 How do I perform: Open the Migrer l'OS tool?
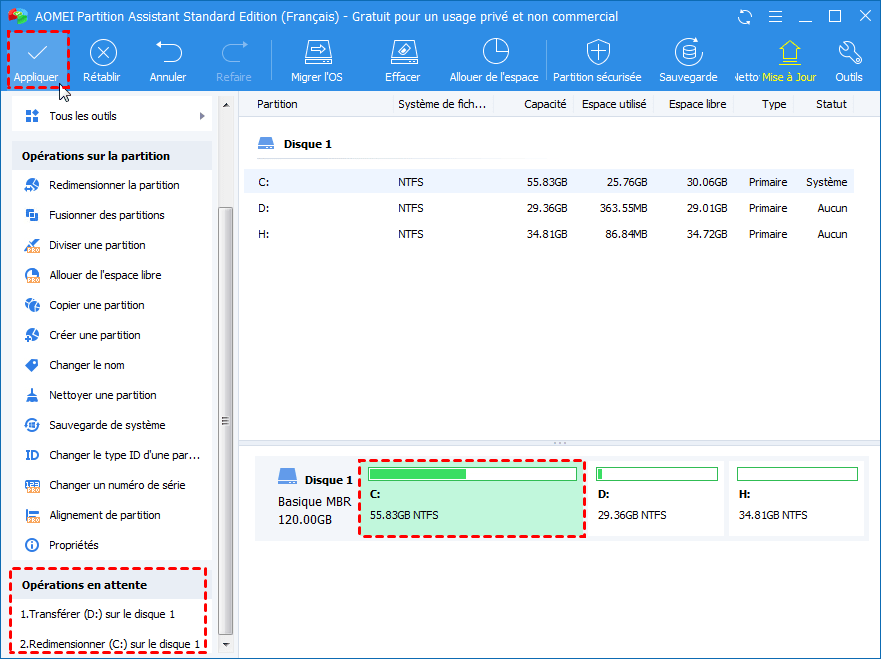(x=318, y=52)
